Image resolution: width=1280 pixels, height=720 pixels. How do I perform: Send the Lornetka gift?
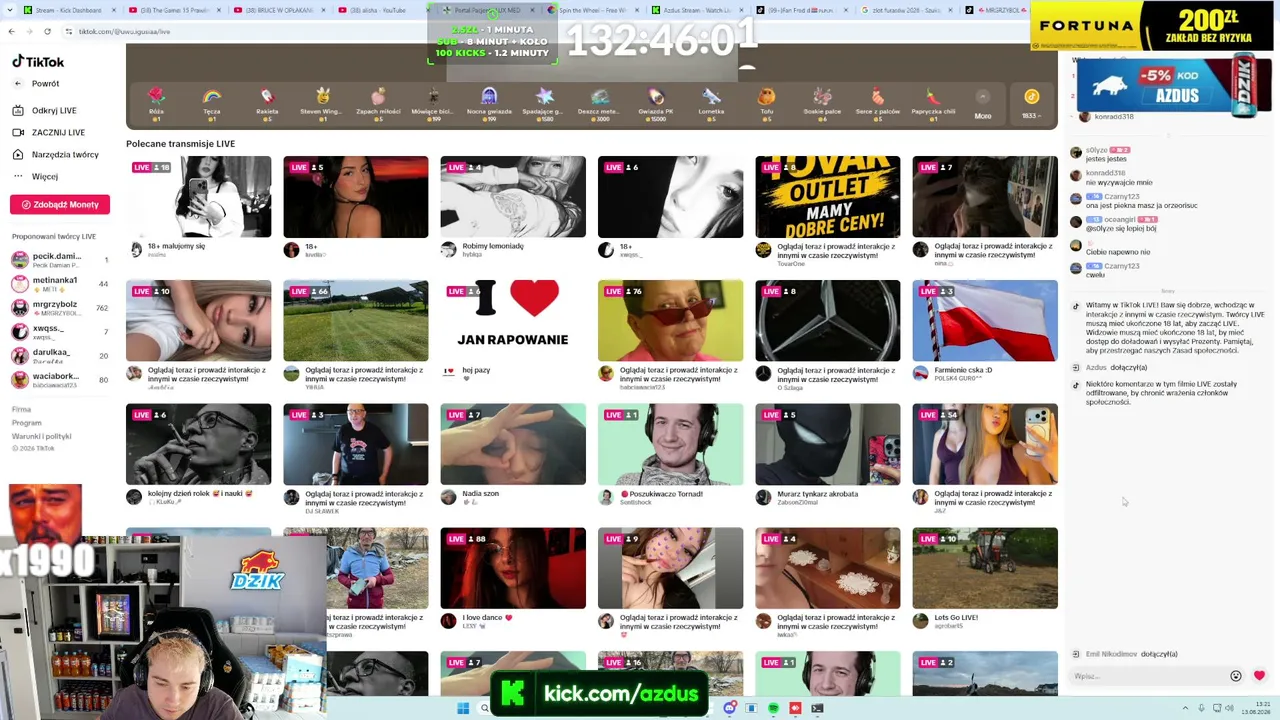tap(711, 103)
